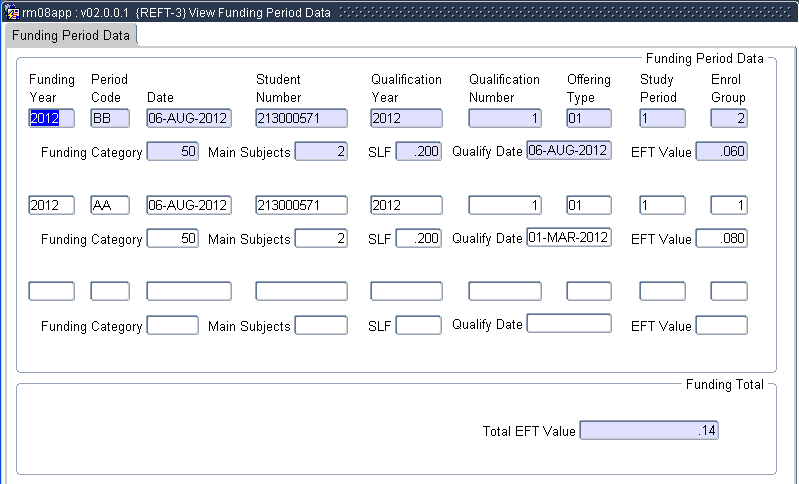This screenshot has height=484, width=799.
Task: Select the EFT Value field showing .060
Action: [721, 152]
